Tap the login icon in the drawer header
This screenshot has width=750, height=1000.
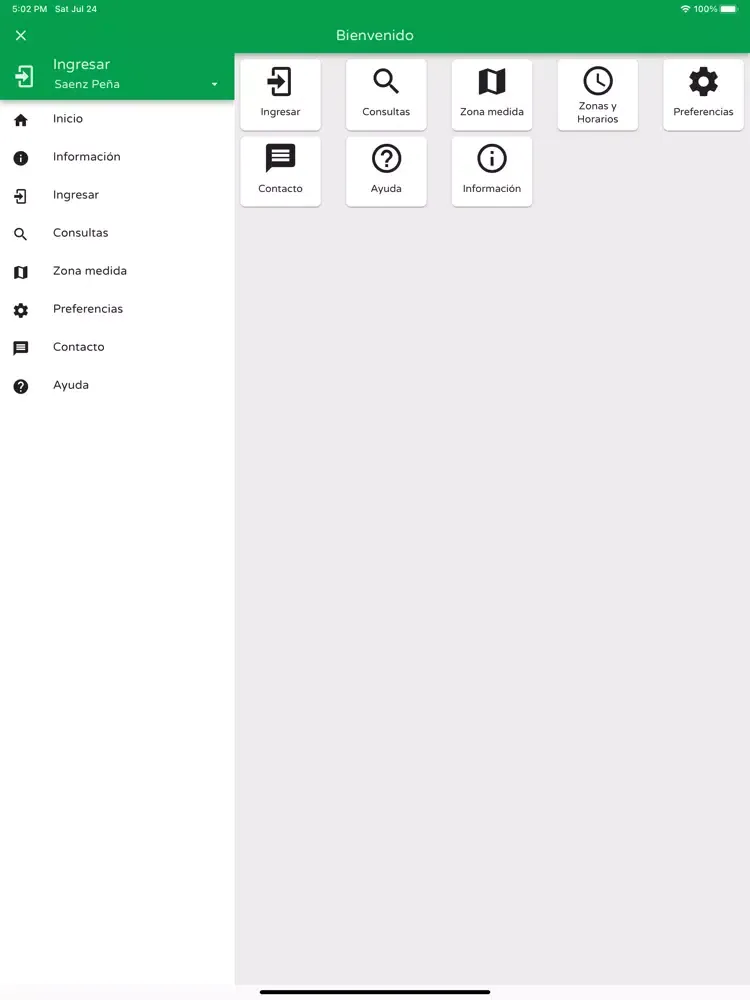point(24,77)
